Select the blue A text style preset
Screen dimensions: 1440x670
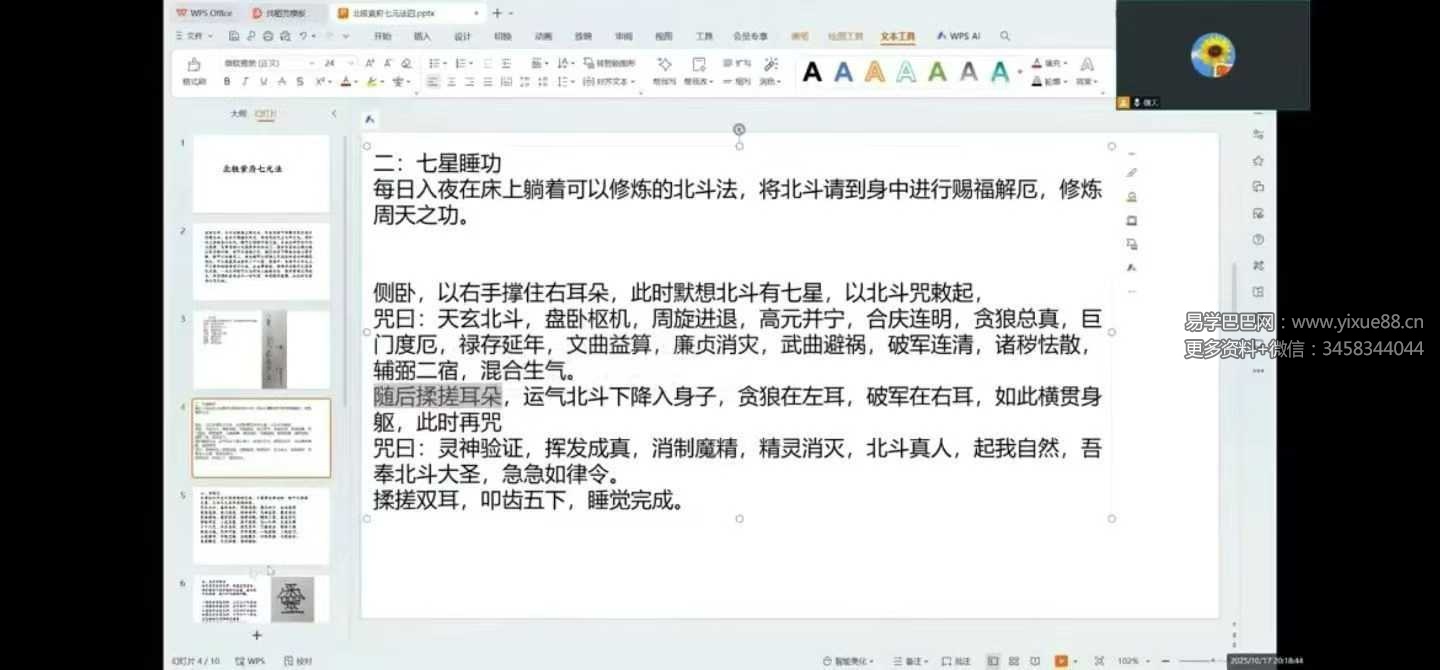coord(844,72)
